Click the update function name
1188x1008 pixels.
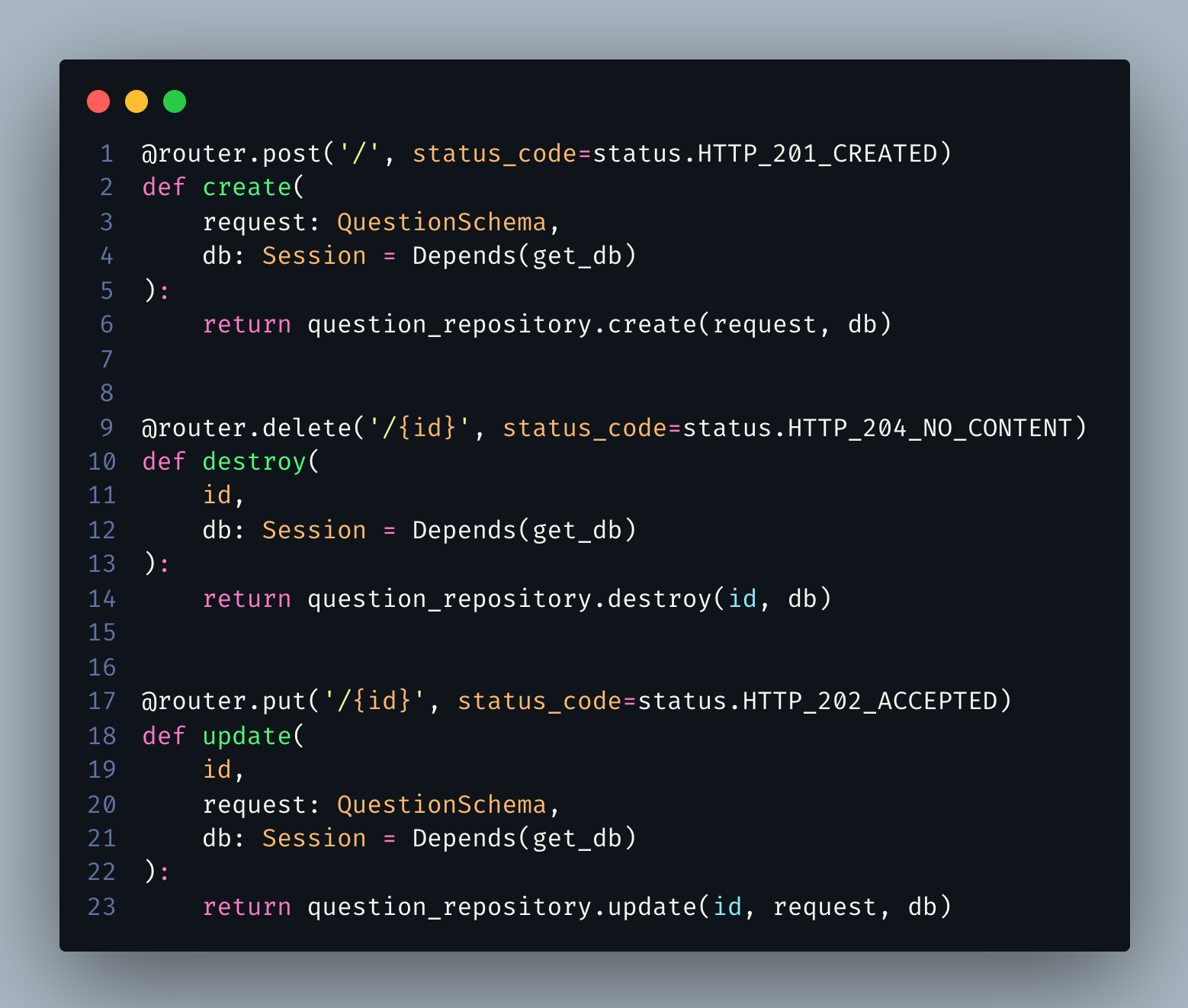tap(247, 737)
